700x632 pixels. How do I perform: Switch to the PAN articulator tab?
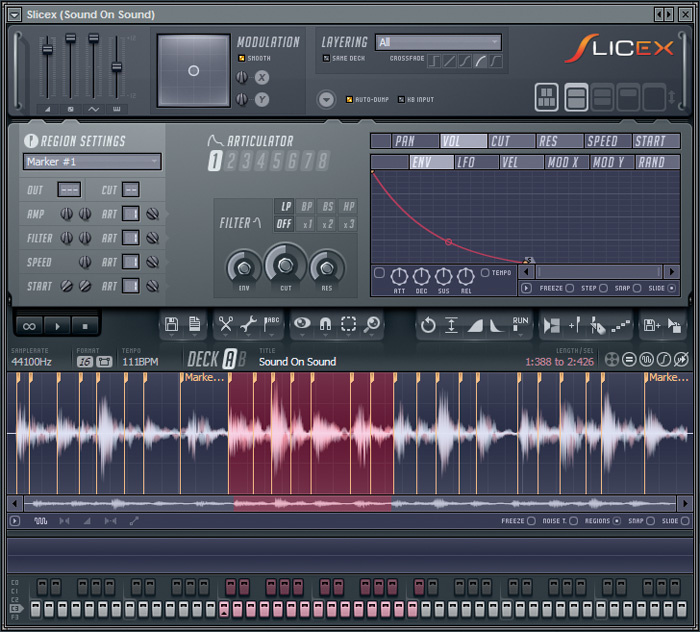[404, 141]
